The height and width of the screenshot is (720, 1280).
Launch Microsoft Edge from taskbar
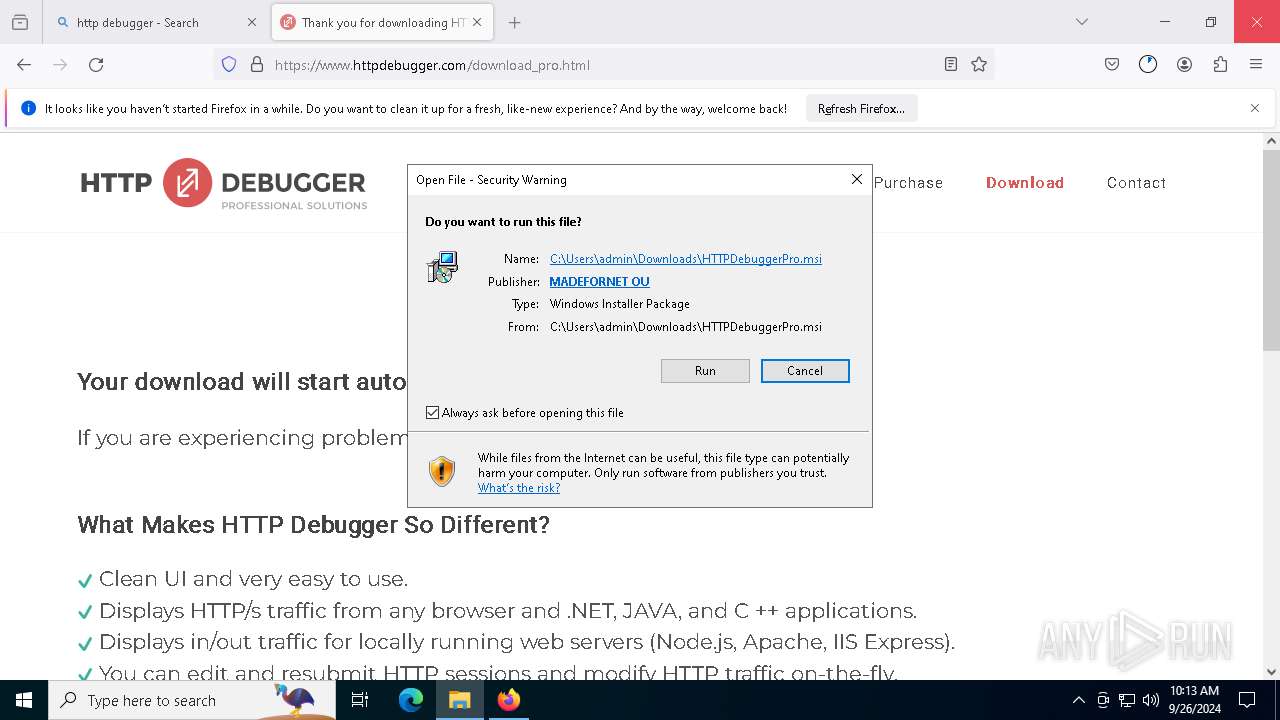pos(411,700)
